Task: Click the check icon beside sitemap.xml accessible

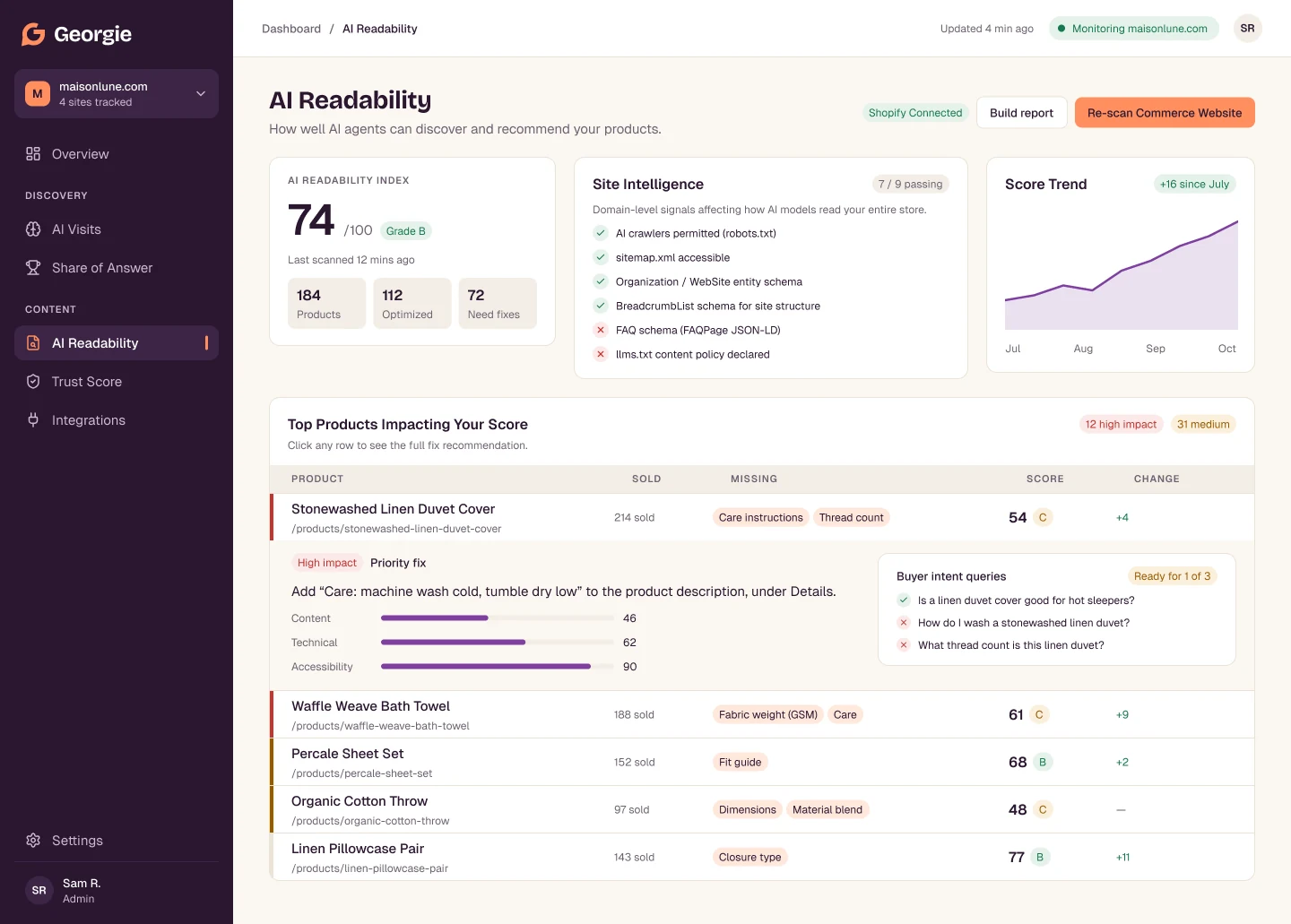Action: point(601,257)
